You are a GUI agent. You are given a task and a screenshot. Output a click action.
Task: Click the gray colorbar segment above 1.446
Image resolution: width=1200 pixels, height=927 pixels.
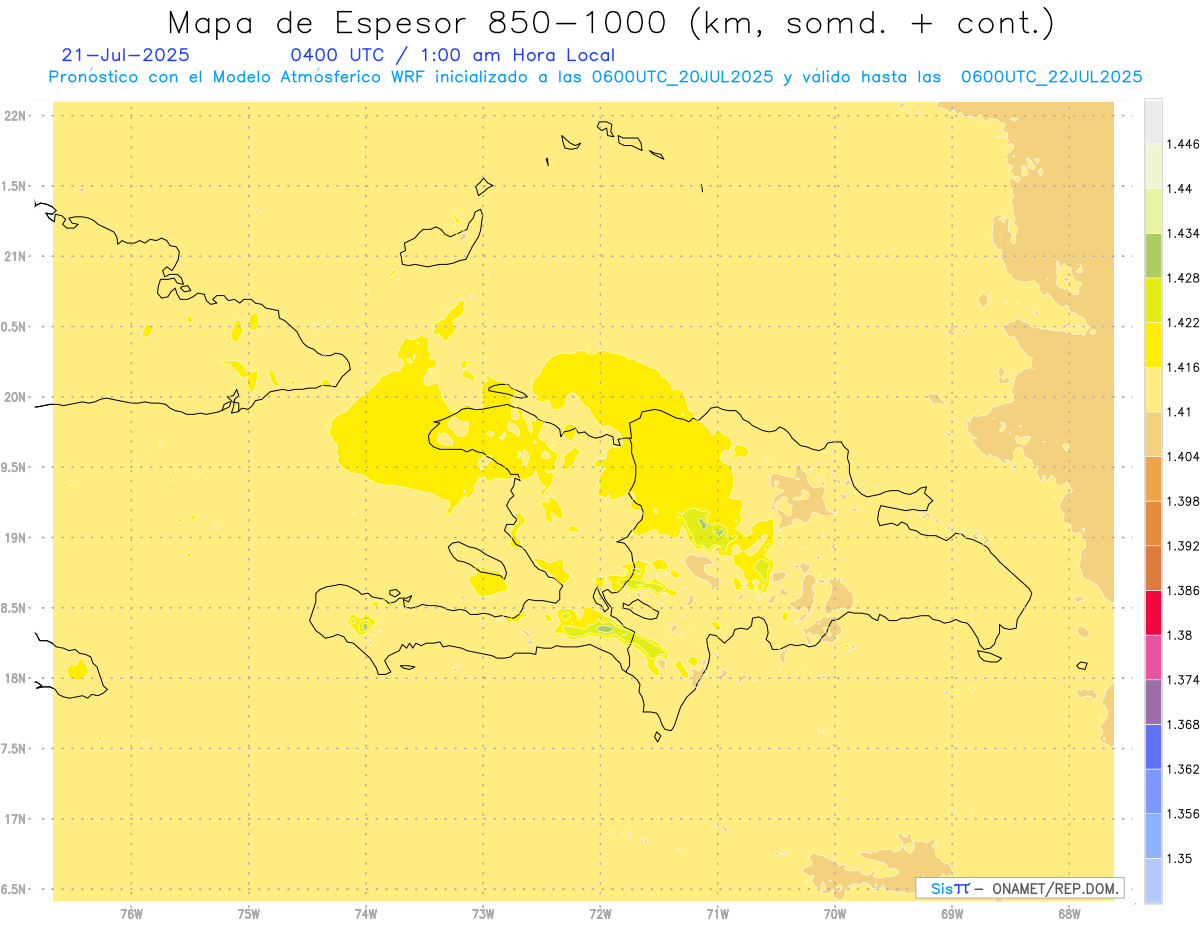1153,121
